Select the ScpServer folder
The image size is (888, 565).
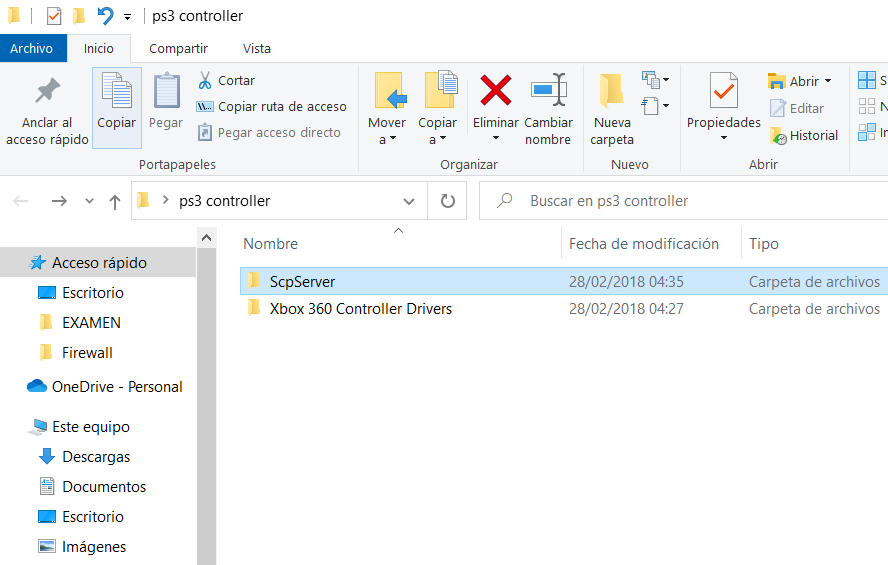click(x=302, y=281)
